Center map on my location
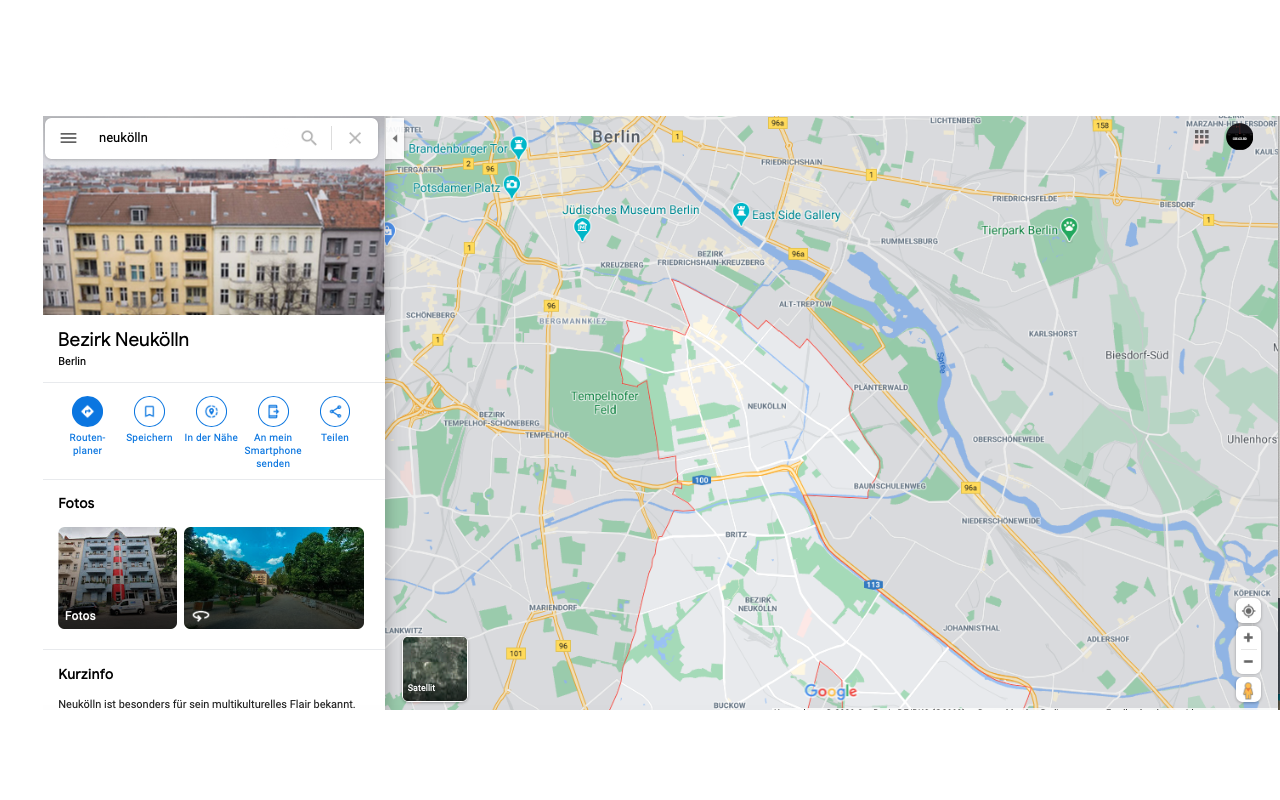The height and width of the screenshot is (800, 1280). point(1248,611)
